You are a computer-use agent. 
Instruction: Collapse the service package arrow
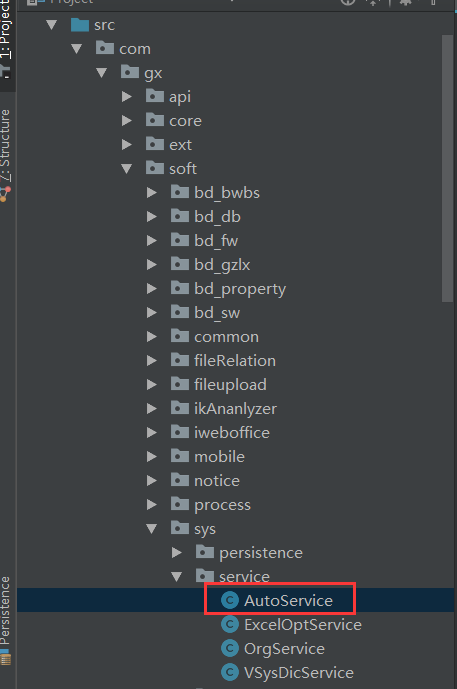point(177,576)
